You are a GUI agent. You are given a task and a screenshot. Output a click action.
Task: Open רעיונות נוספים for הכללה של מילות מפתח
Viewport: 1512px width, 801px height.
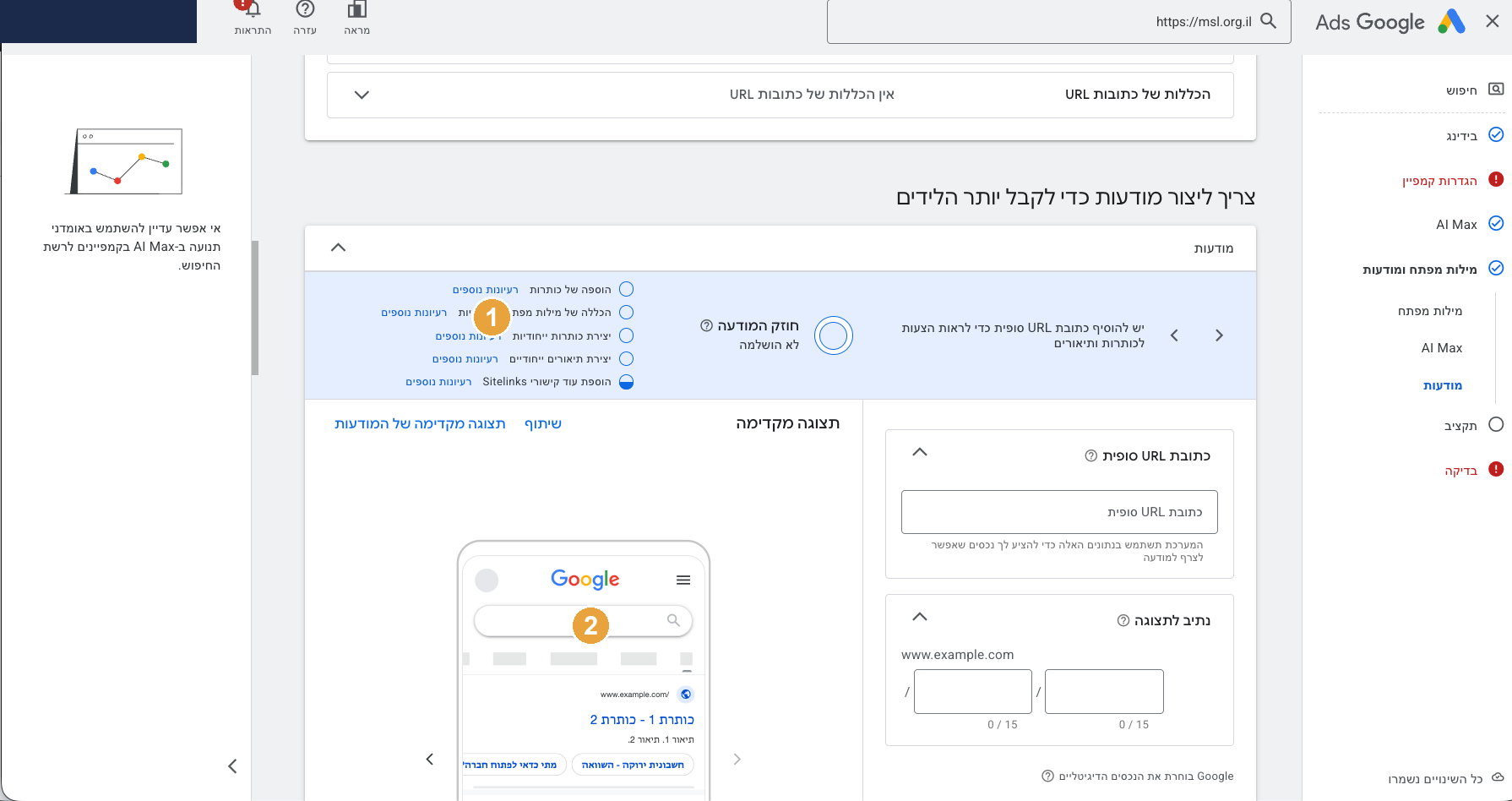point(414,313)
